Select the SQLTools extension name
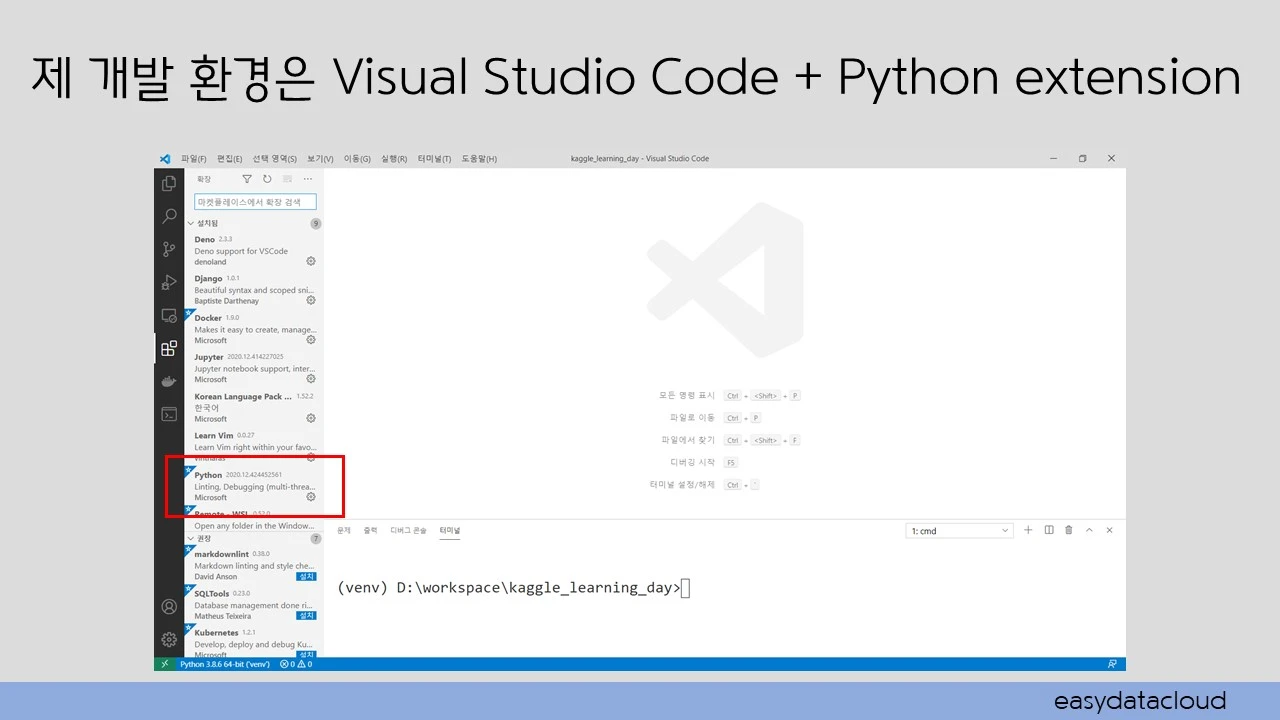The width and height of the screenshot is (1280, 720). (x=212, y=593)
